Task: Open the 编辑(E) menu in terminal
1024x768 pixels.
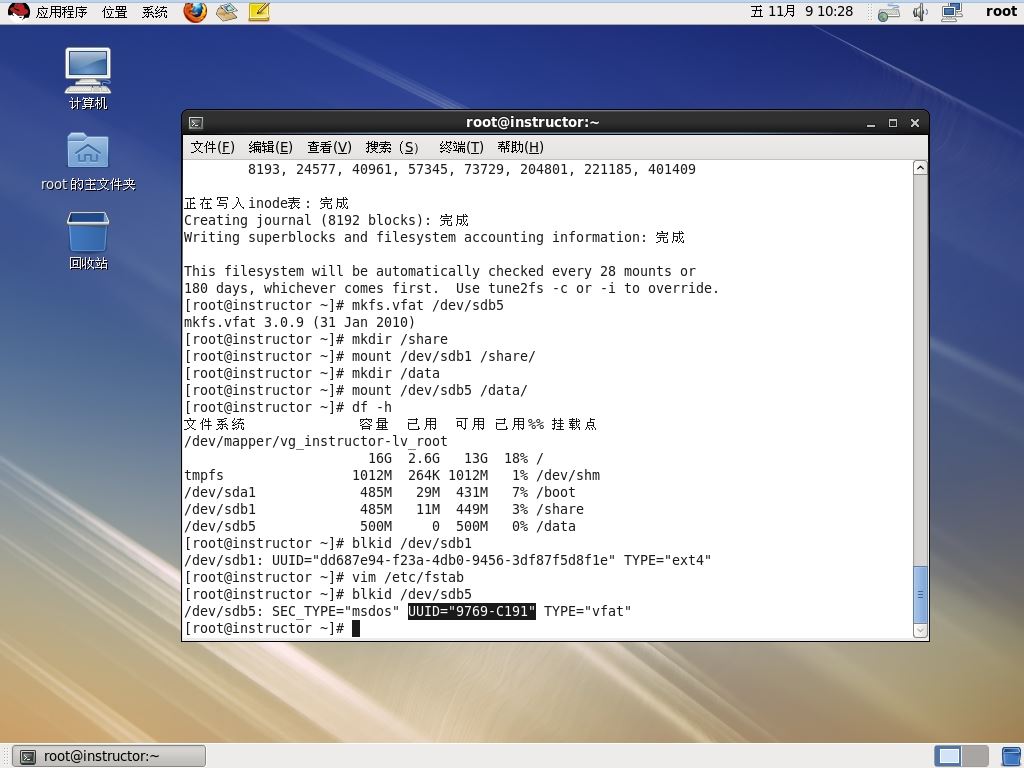Action: [270, 147]
